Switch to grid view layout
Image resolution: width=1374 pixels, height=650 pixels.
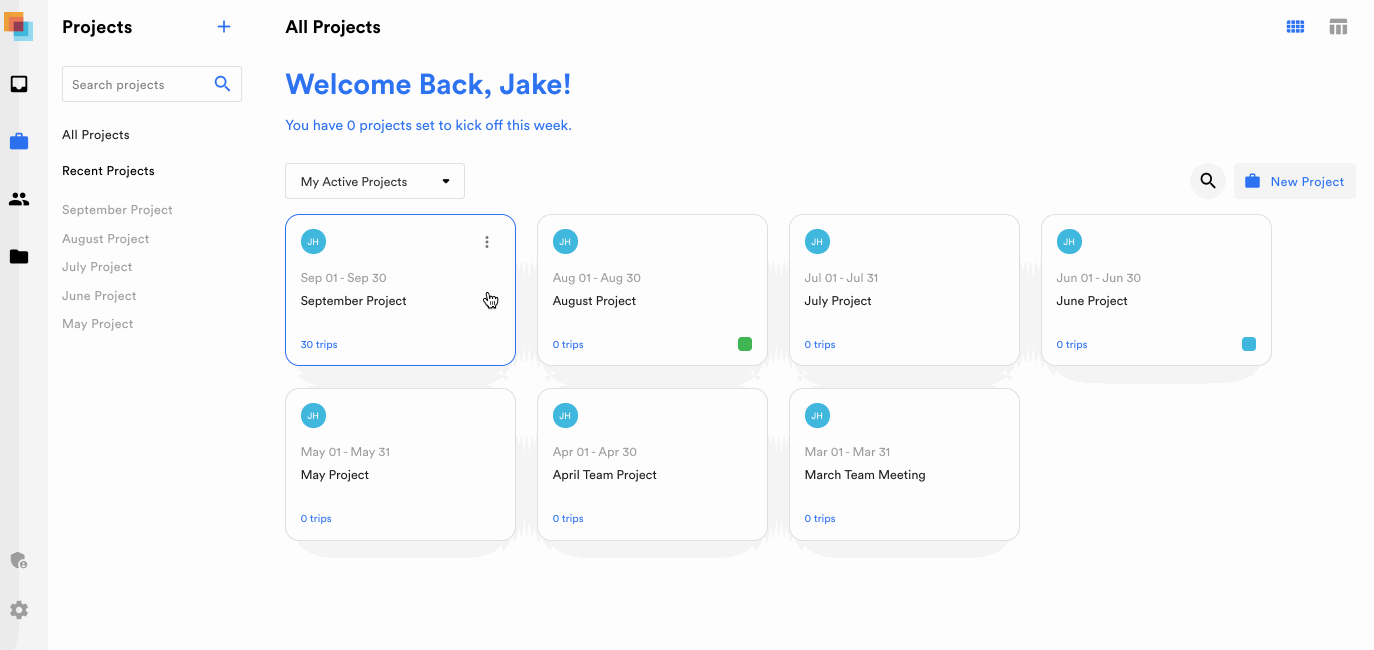[x=1294, y=26]
